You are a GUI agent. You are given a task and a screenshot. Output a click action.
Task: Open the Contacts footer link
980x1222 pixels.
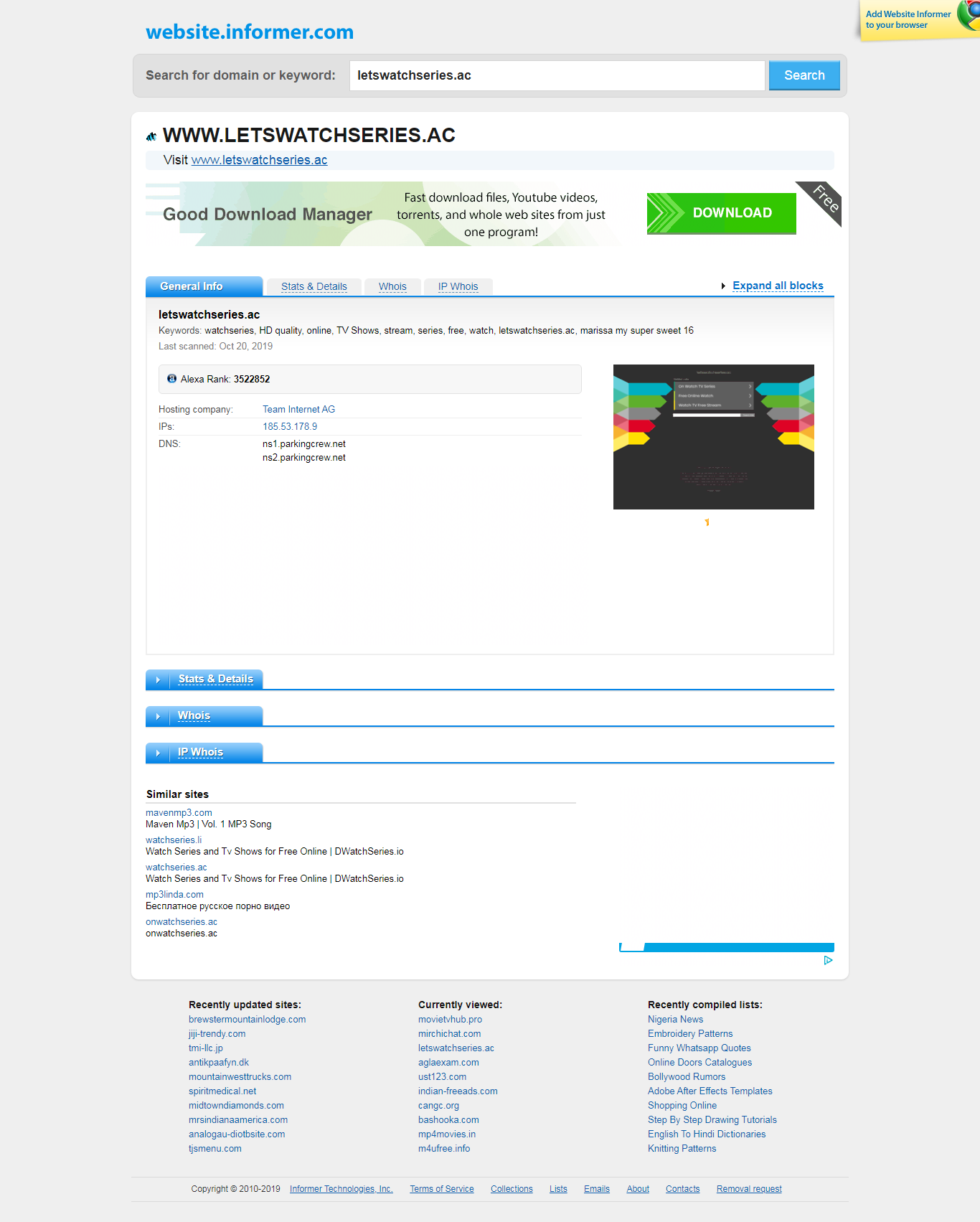(x=682, y=1189)
